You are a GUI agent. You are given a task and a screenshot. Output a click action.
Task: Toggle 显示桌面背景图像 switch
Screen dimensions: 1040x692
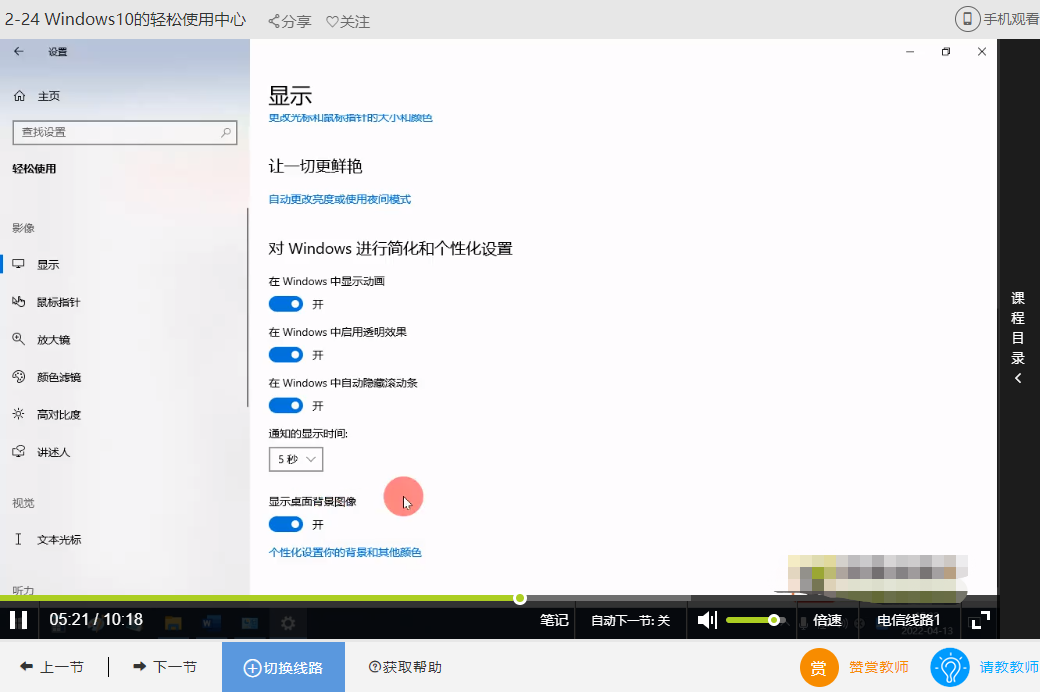point(286,524)
